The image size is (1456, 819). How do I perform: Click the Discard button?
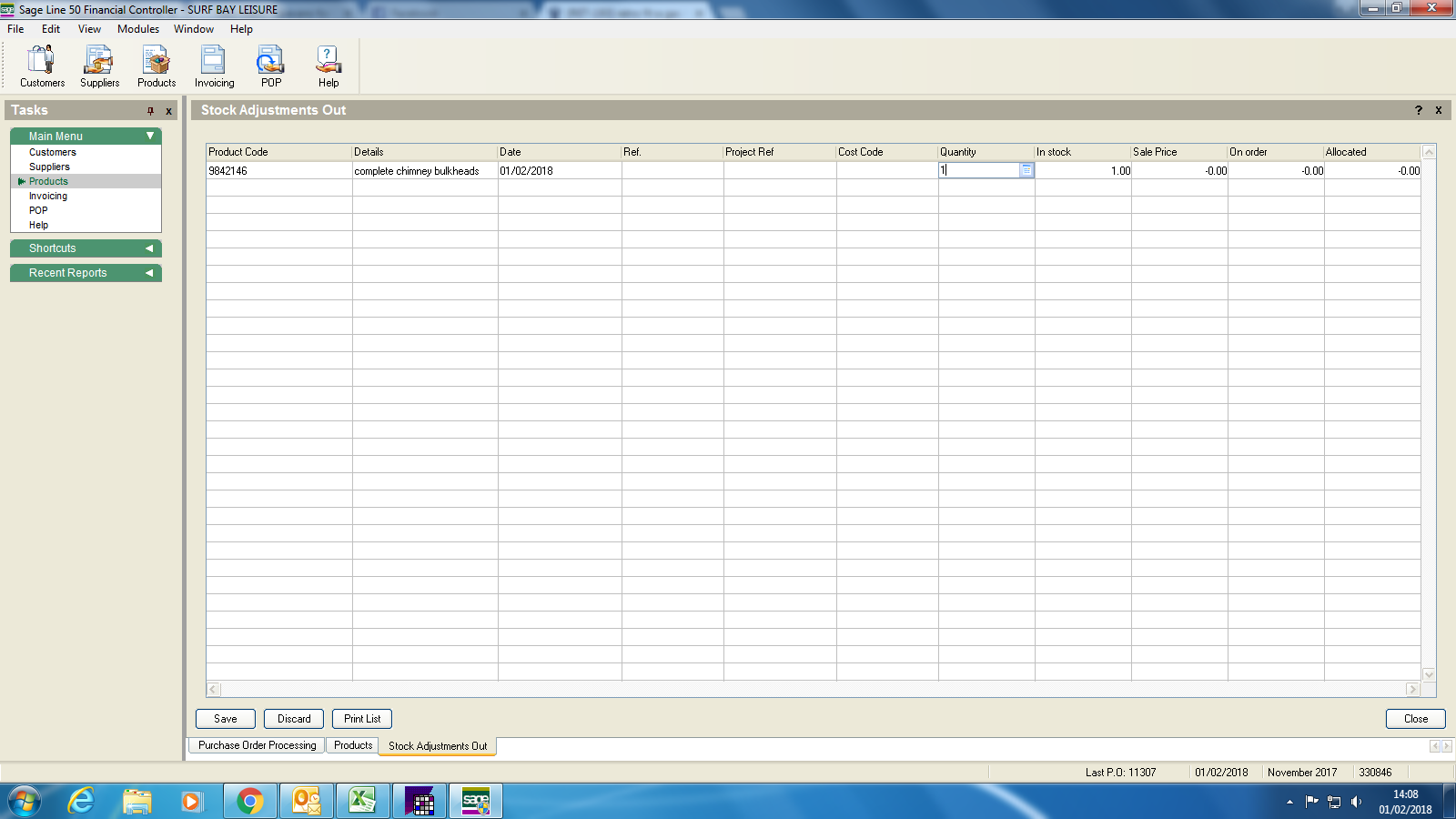[x=294, y=719]
